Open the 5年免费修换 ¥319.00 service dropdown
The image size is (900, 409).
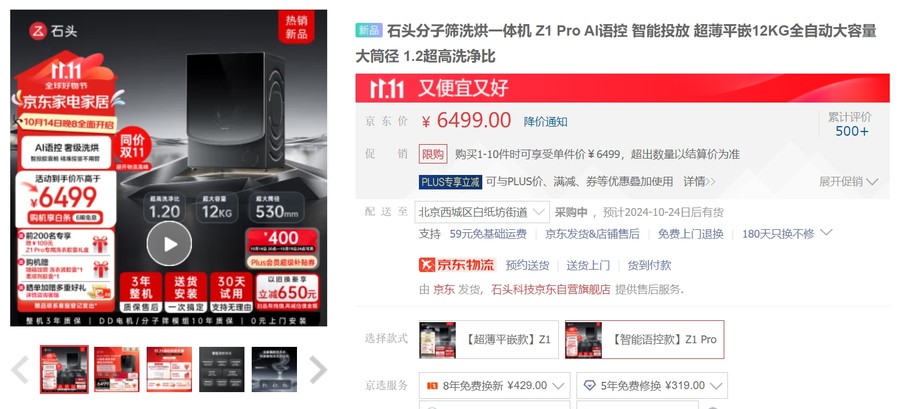[x=652, y=385]
